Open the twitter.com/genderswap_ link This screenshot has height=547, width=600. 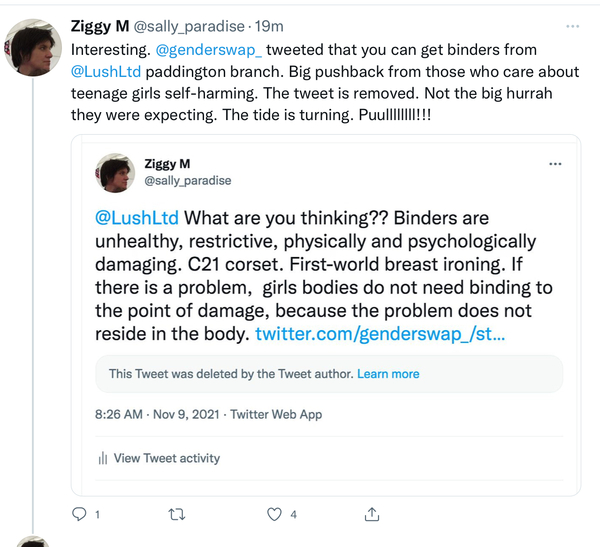pos(380,334)
